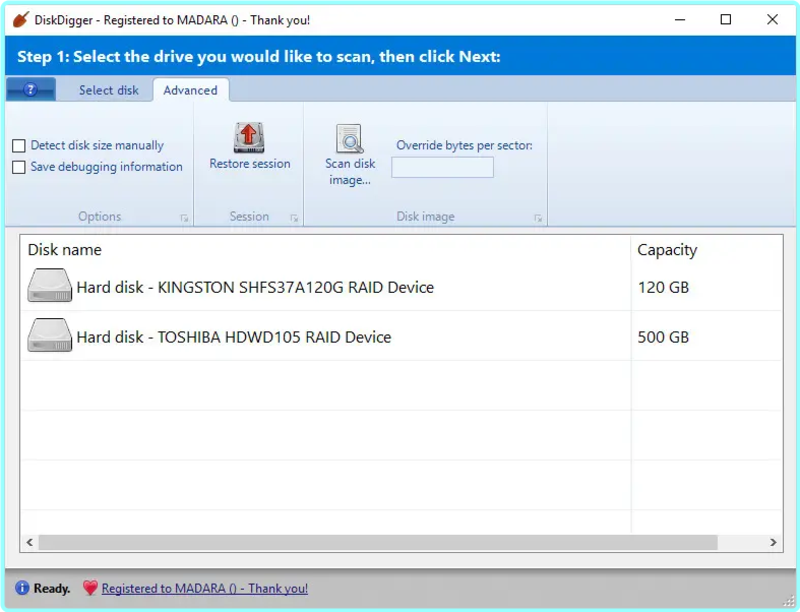Click the Ready status text
Screen dimensions: 800x612
[x=52, y=588]
